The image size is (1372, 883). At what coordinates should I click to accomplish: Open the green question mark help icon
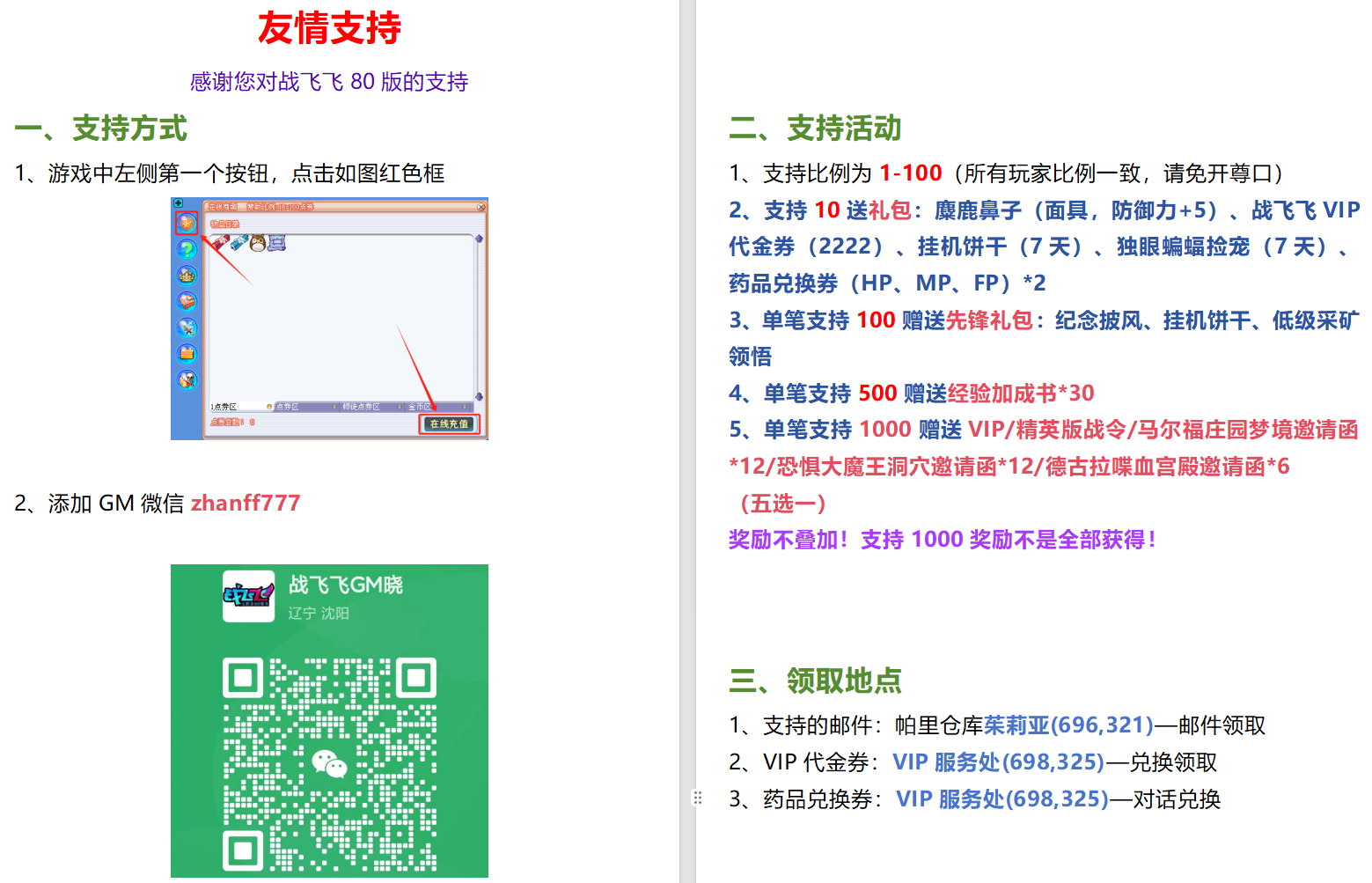187,249
